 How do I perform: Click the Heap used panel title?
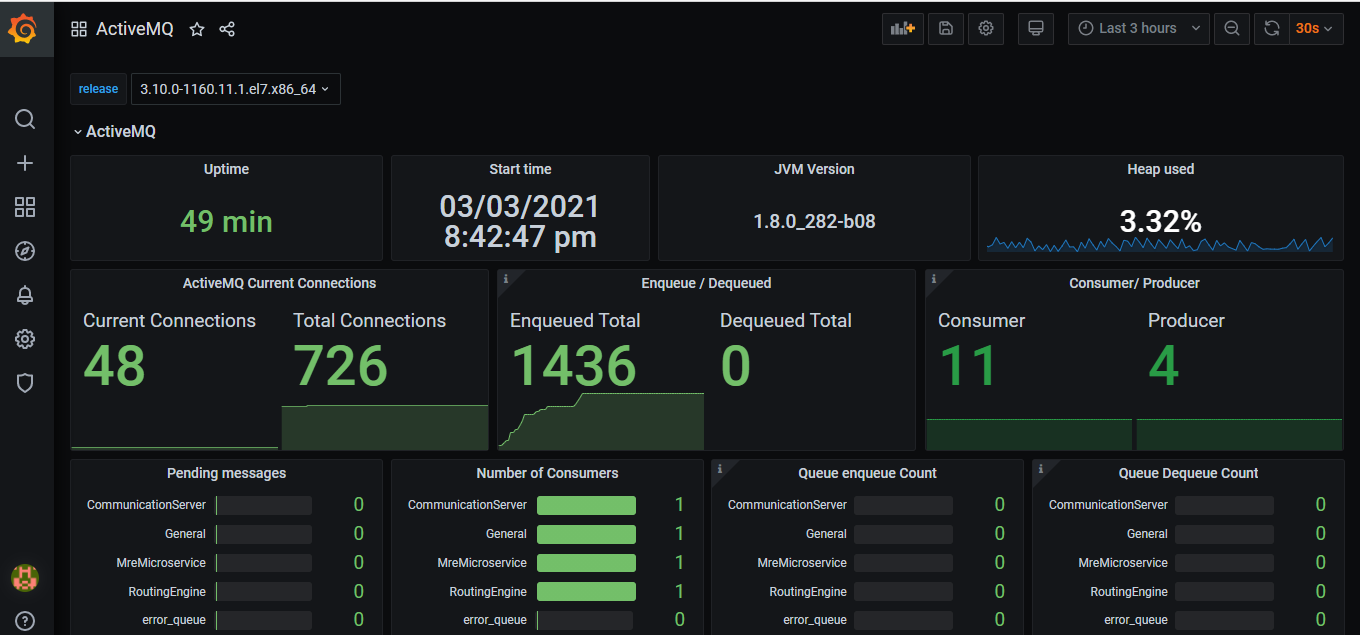(x=1160, y=170)
